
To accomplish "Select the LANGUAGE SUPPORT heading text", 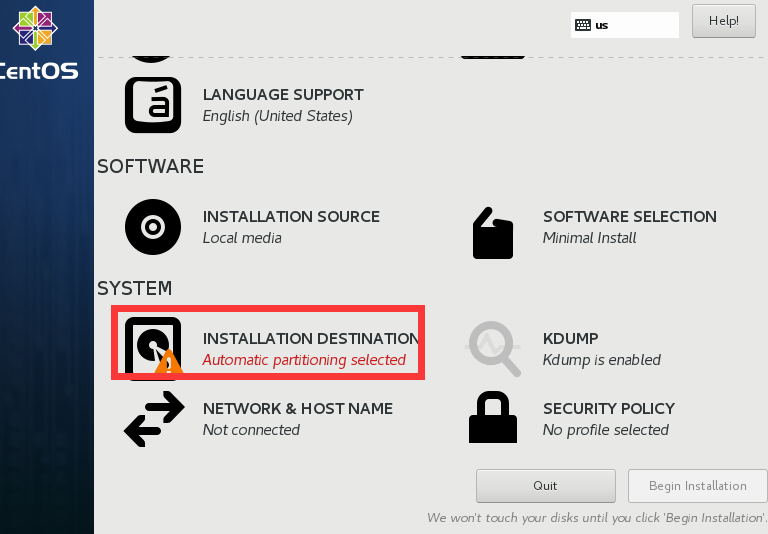I will click(x=283, y=95).
